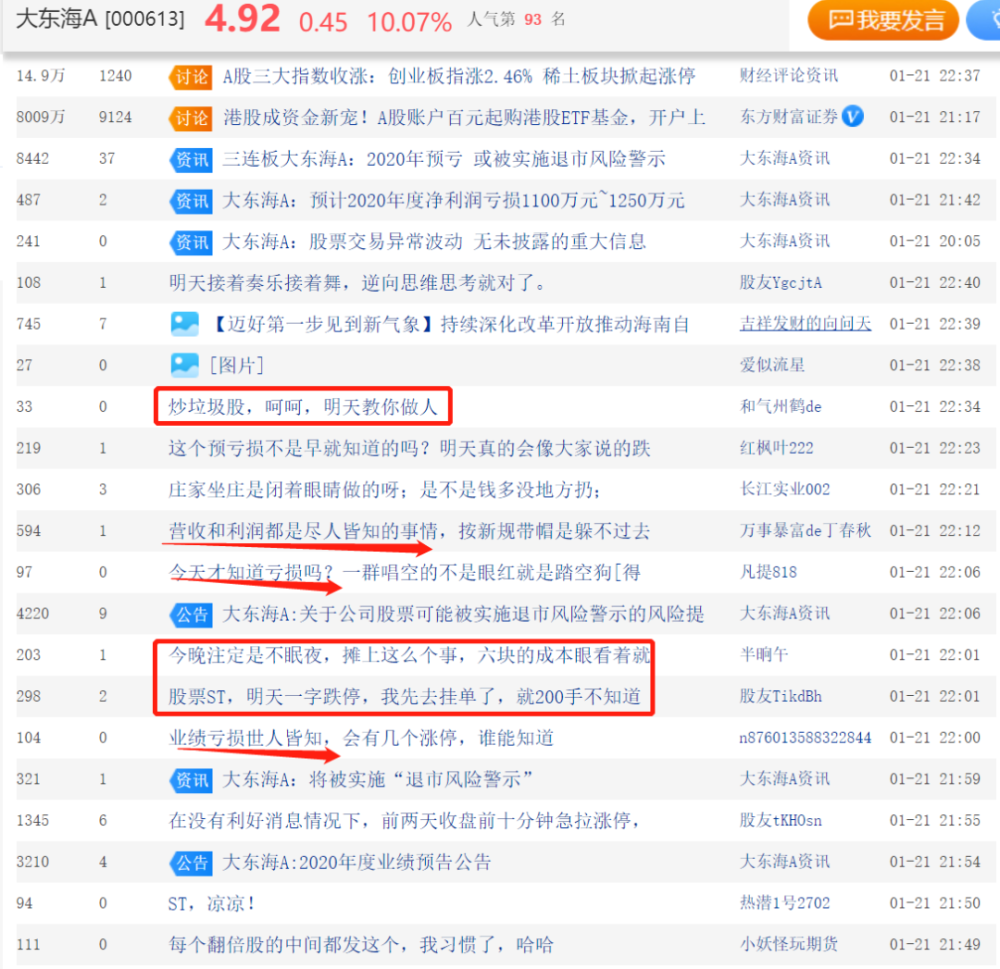Click the 资讯 tag on 预计2020年度净利润亏损 post

click(191, 201)
